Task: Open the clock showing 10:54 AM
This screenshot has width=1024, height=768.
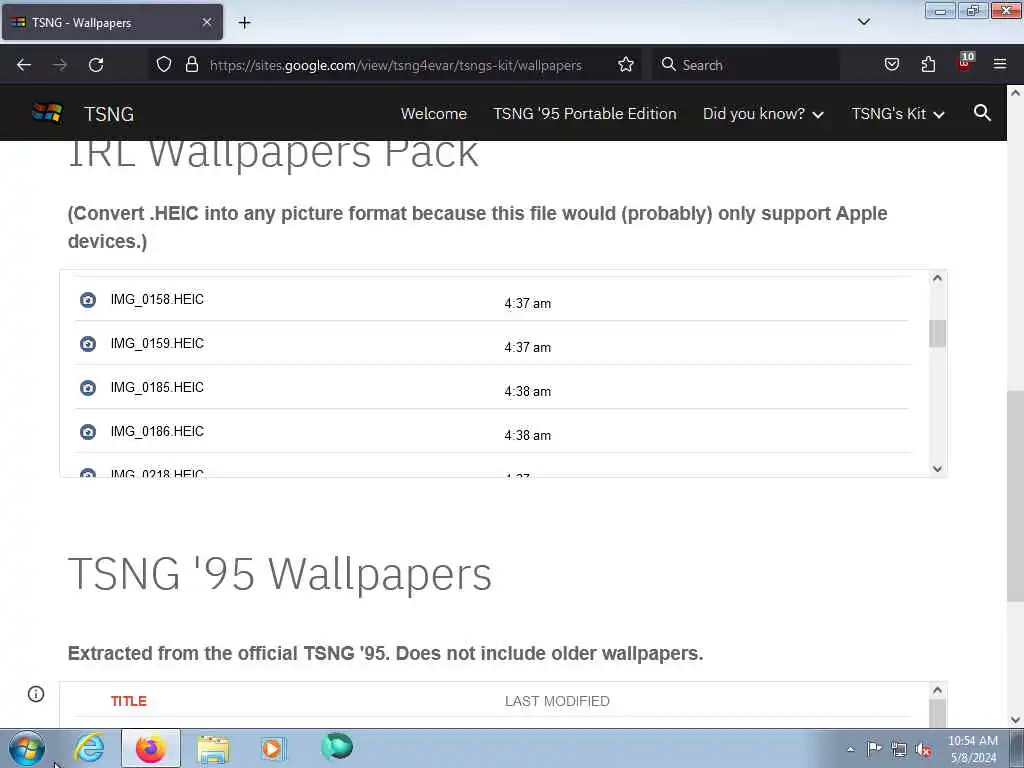Action: (972, 749)
